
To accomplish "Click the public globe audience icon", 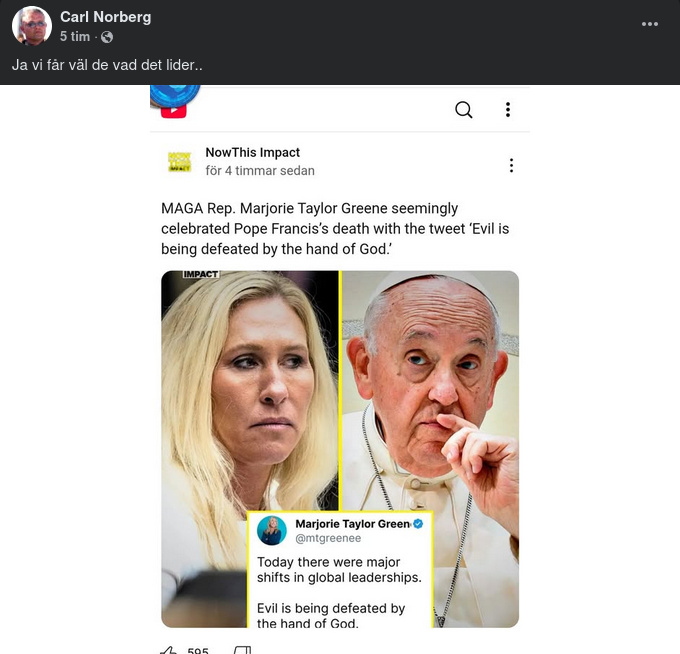I will point(107,37).
